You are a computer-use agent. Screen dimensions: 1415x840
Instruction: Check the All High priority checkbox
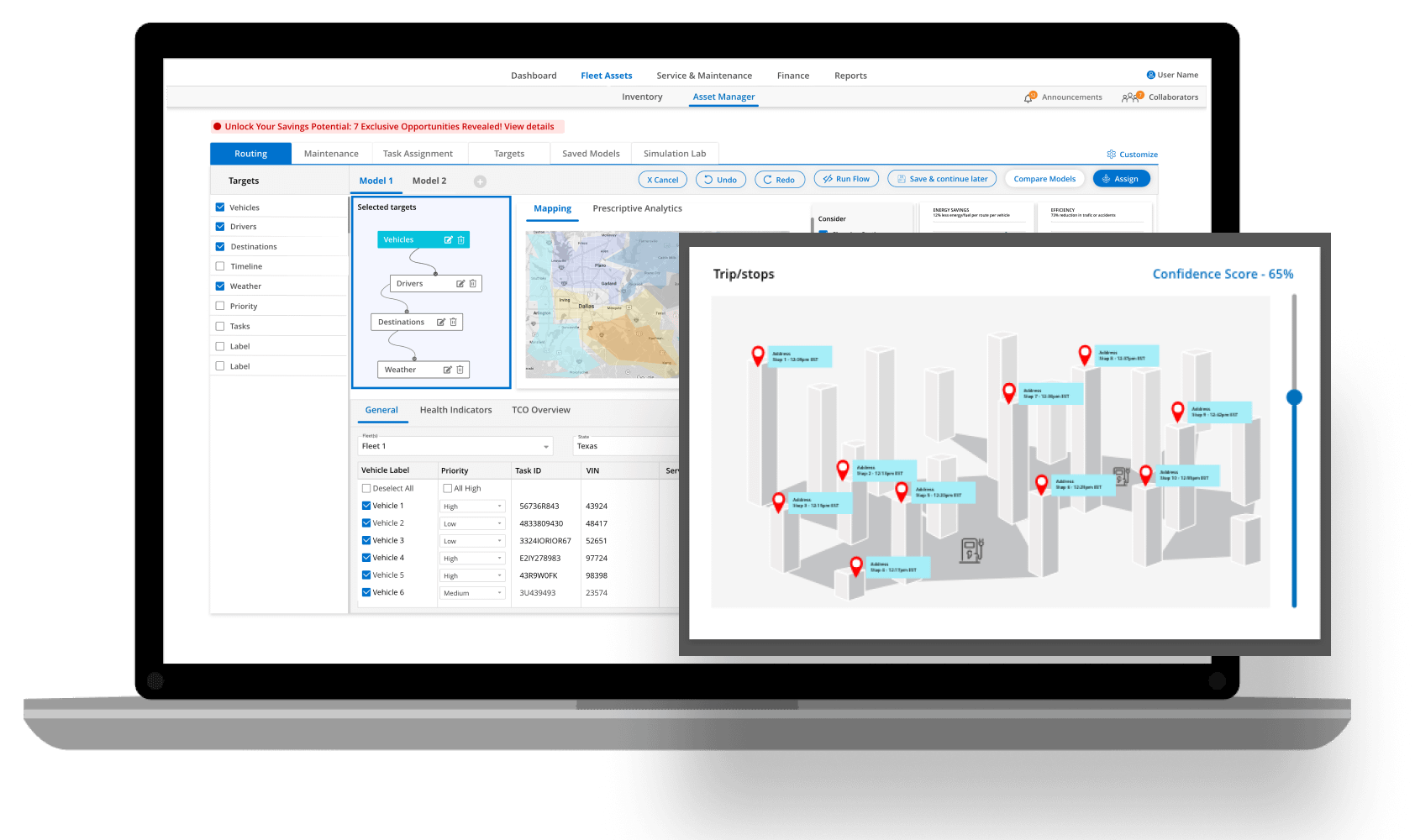(448, 489)
